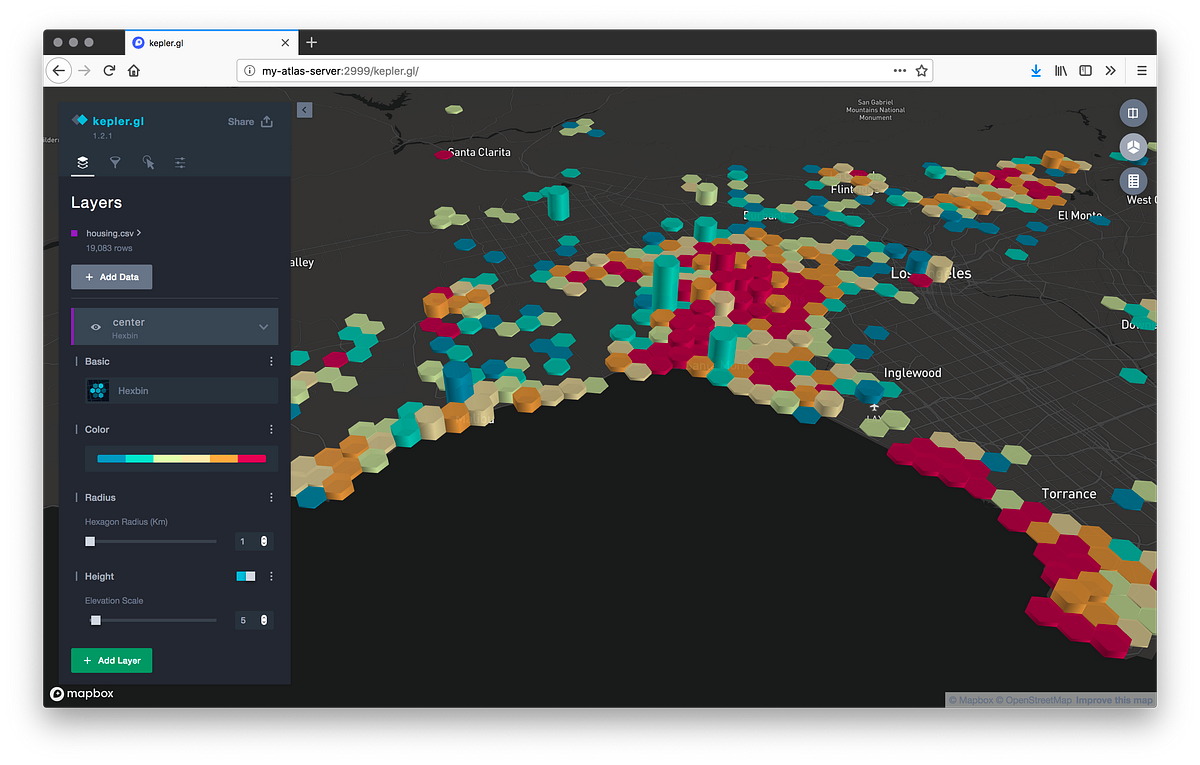Click the Add Layer button
The height and width of the screenshot is (765, 1200).
coord(111,660)
